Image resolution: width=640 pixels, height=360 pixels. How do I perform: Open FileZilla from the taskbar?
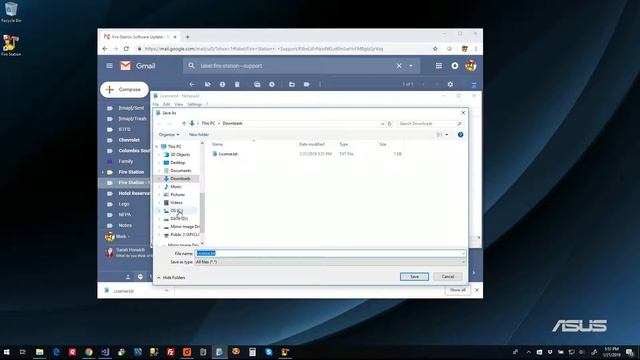tap(171, 352)
